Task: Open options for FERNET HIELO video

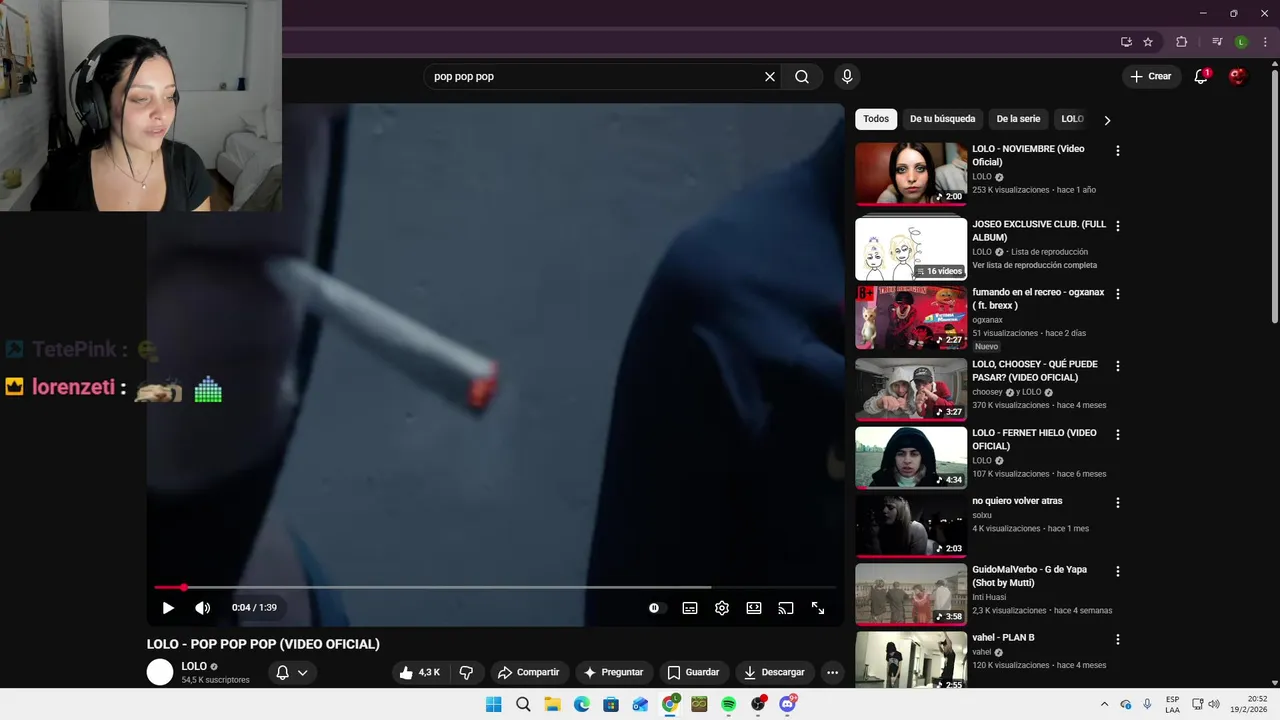Action: pos(1118,435)
